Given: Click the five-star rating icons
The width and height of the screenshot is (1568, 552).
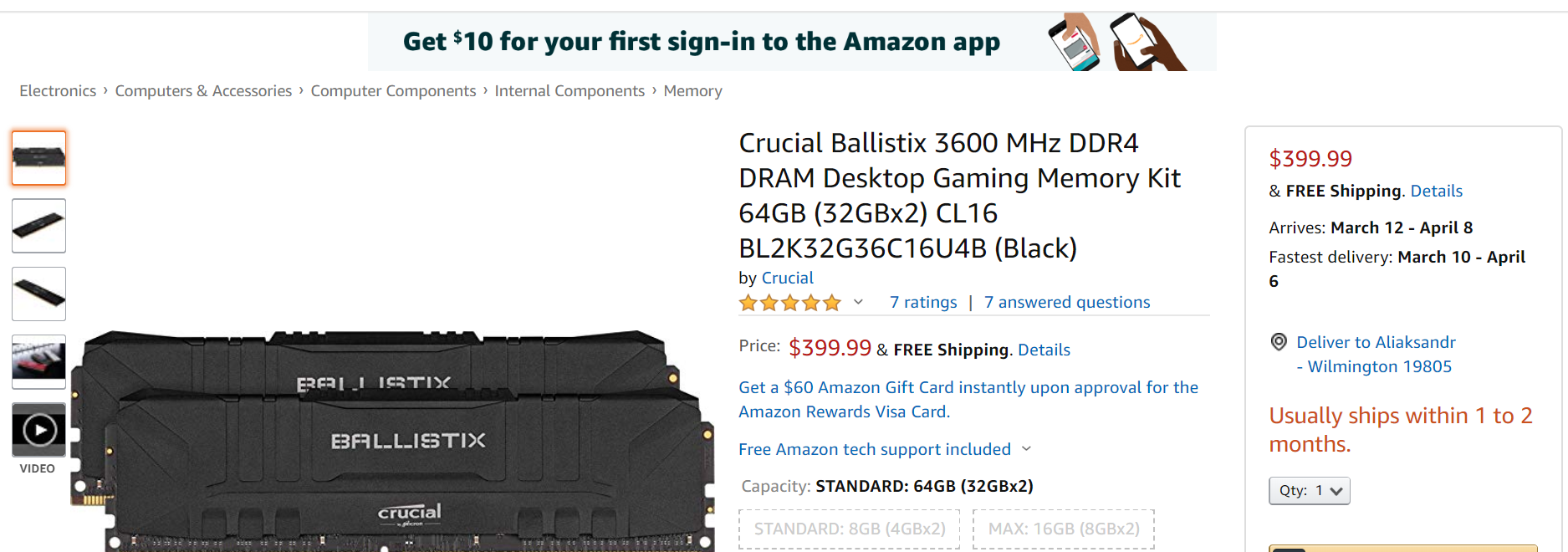Looking at the screenshot, I should pyautogui.click(x=789, y=303).
